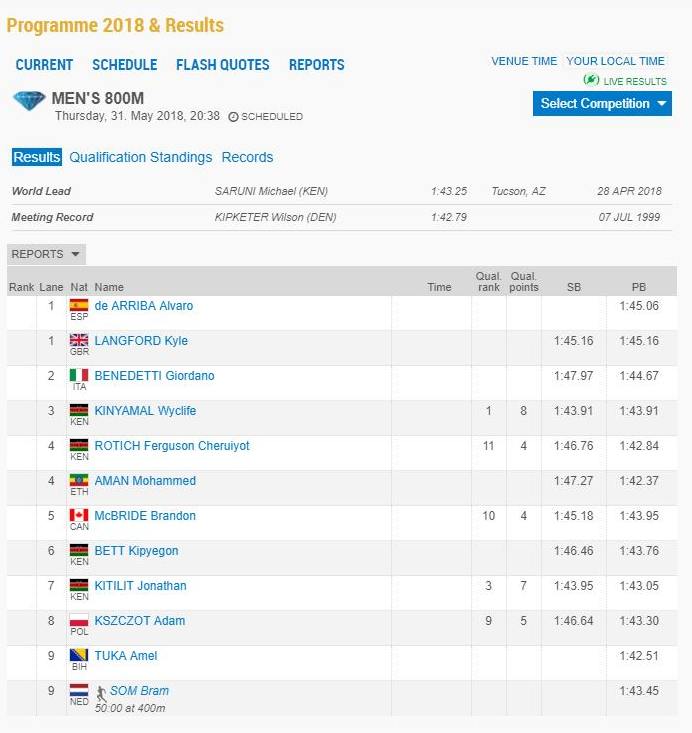
Task: Switch to Qualification Standings tab
Action: pyautogui.click(x=140, y=157)
